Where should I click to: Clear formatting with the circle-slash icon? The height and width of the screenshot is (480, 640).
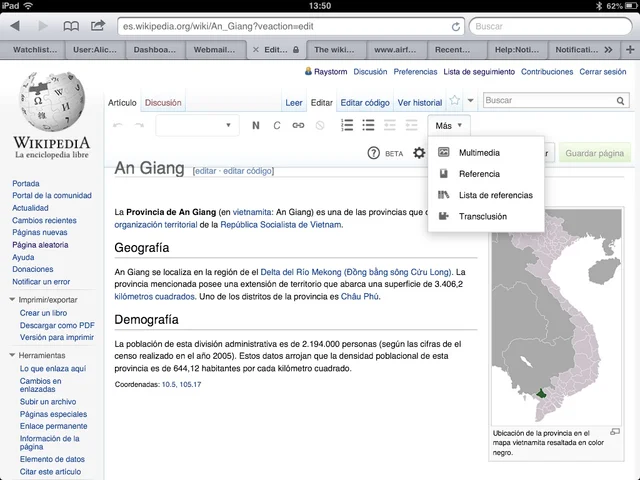[x=320, y=125]
